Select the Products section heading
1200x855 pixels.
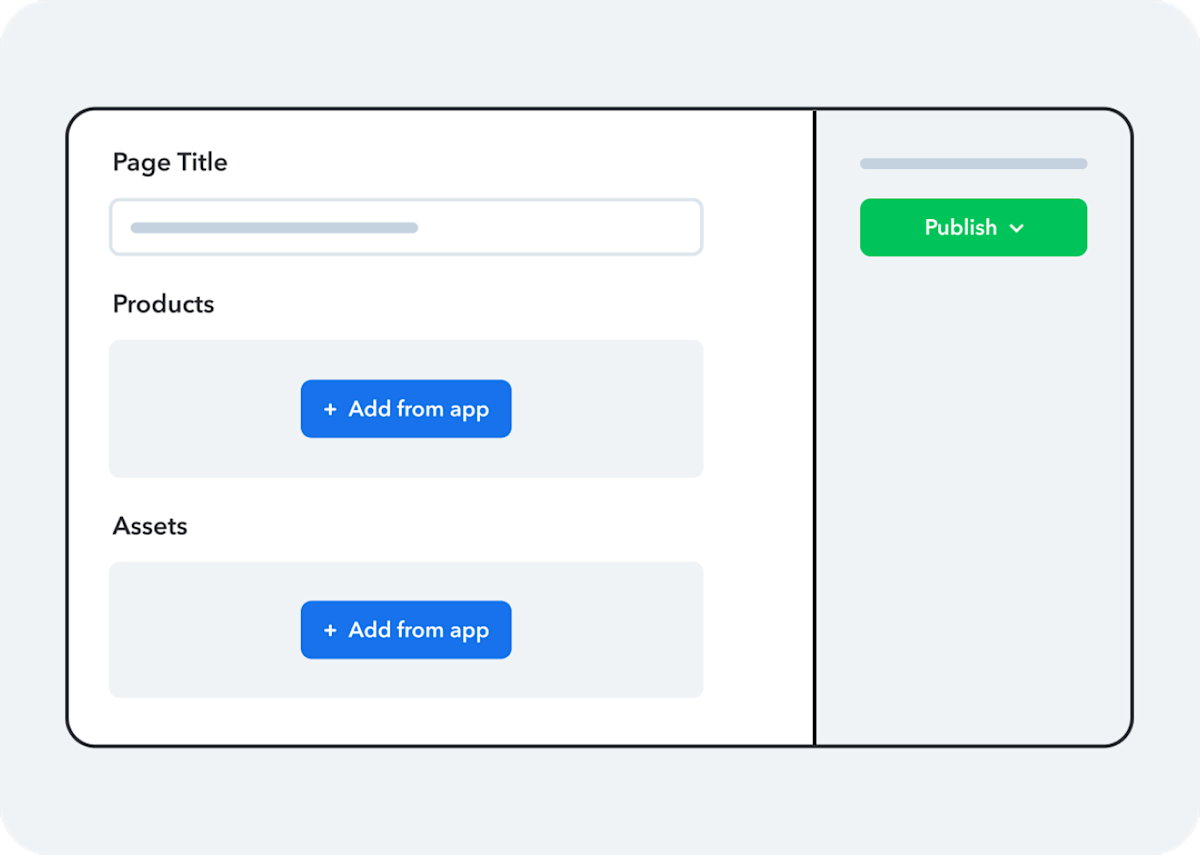click(163, 304)
